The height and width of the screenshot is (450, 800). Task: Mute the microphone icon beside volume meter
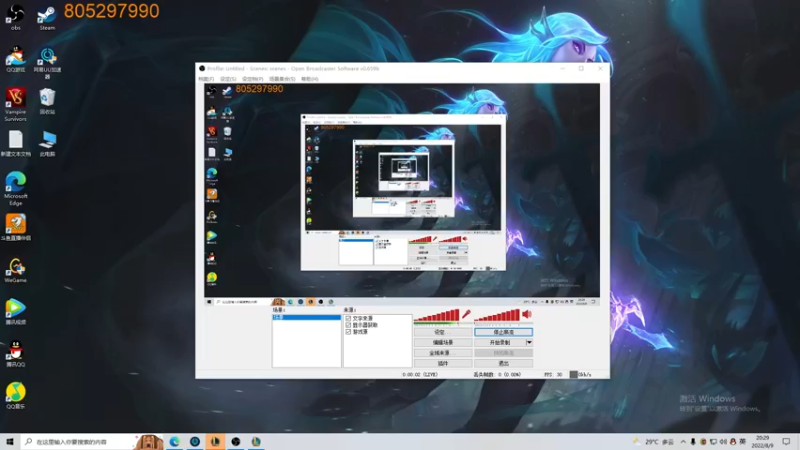tap(466, 314)
